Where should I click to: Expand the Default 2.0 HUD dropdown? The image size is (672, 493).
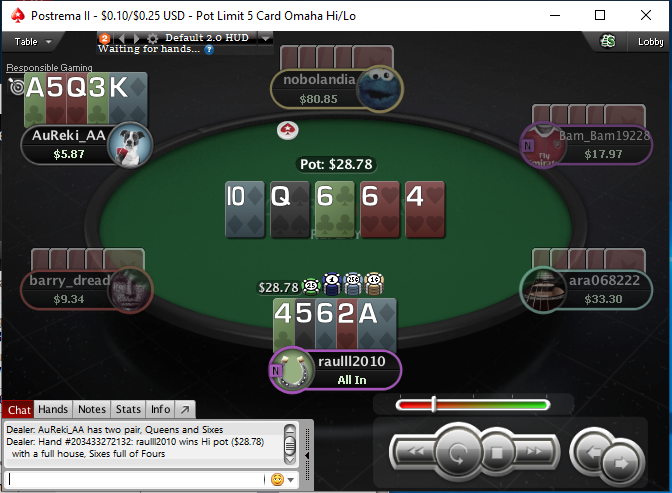(266, 38)
